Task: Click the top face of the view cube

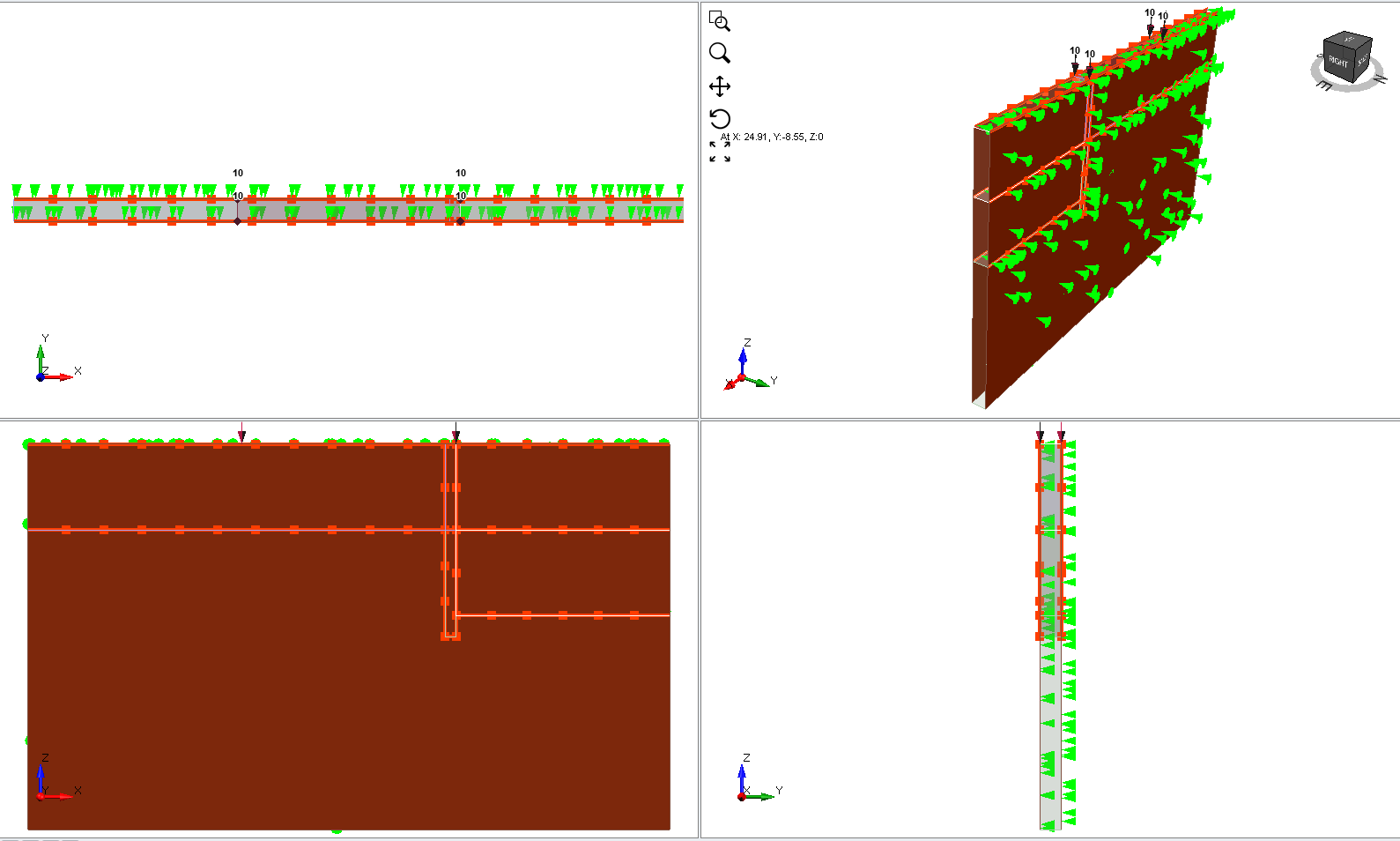Action: 1349,39
